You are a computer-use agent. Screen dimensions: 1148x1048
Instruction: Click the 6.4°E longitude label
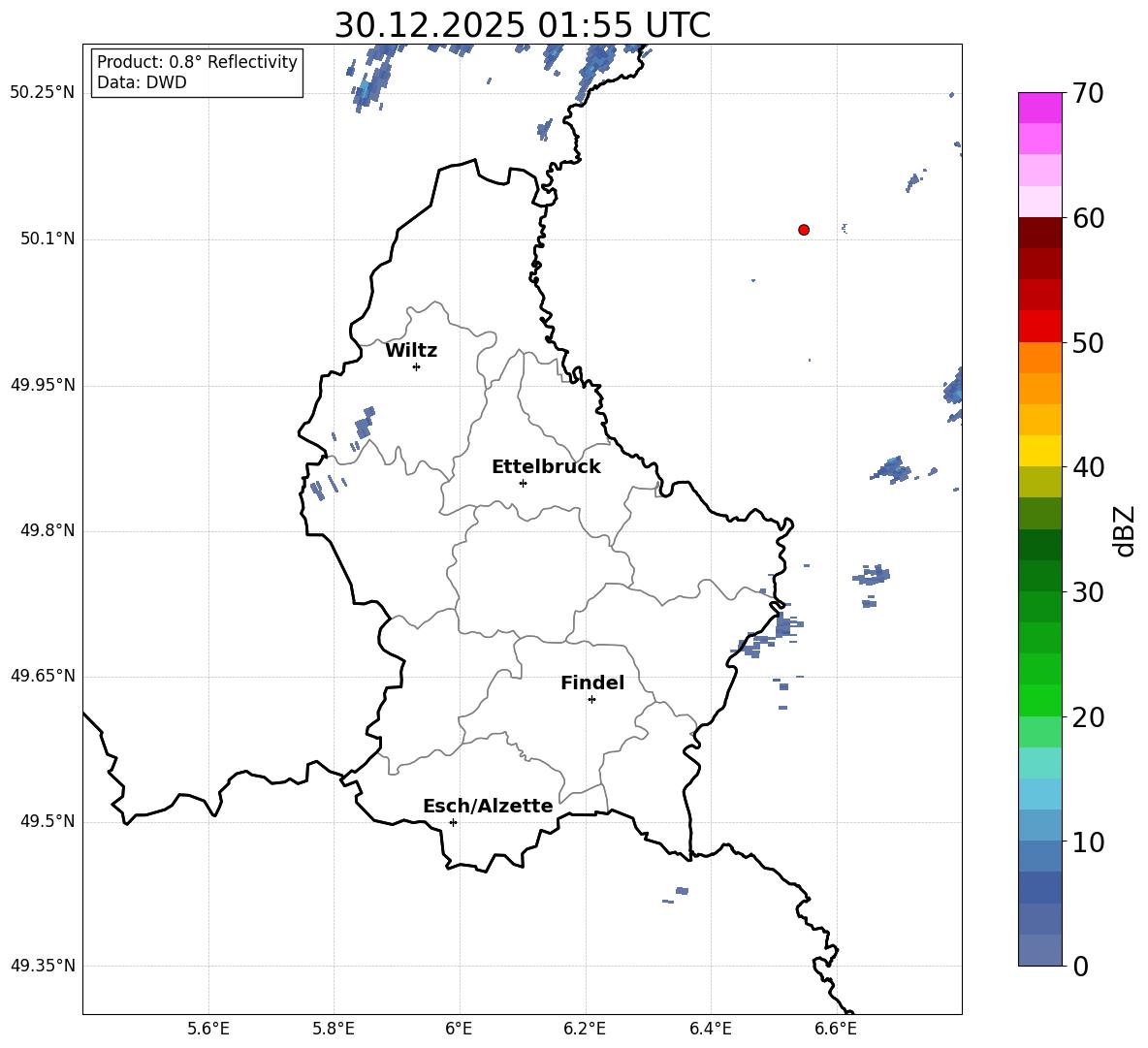tap(710, 1029)
